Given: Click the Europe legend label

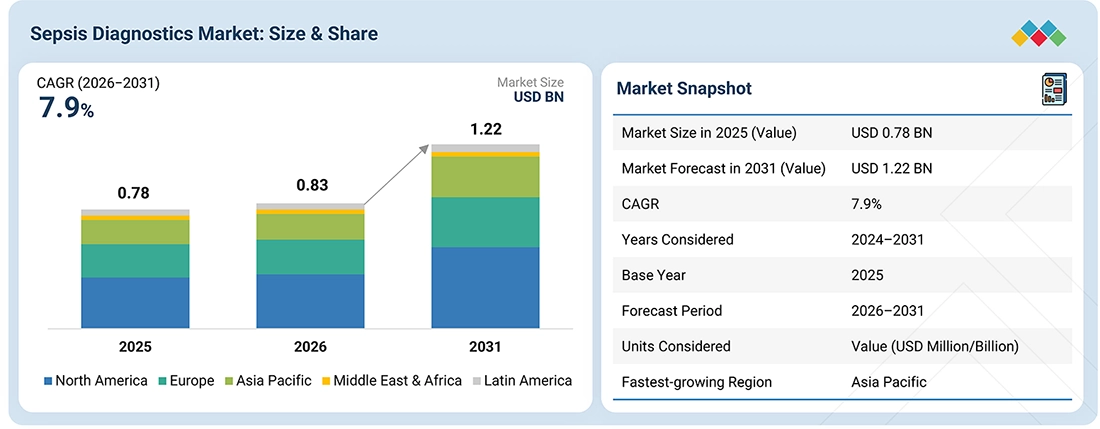Looking at the screenshot, I should point(192,382).
